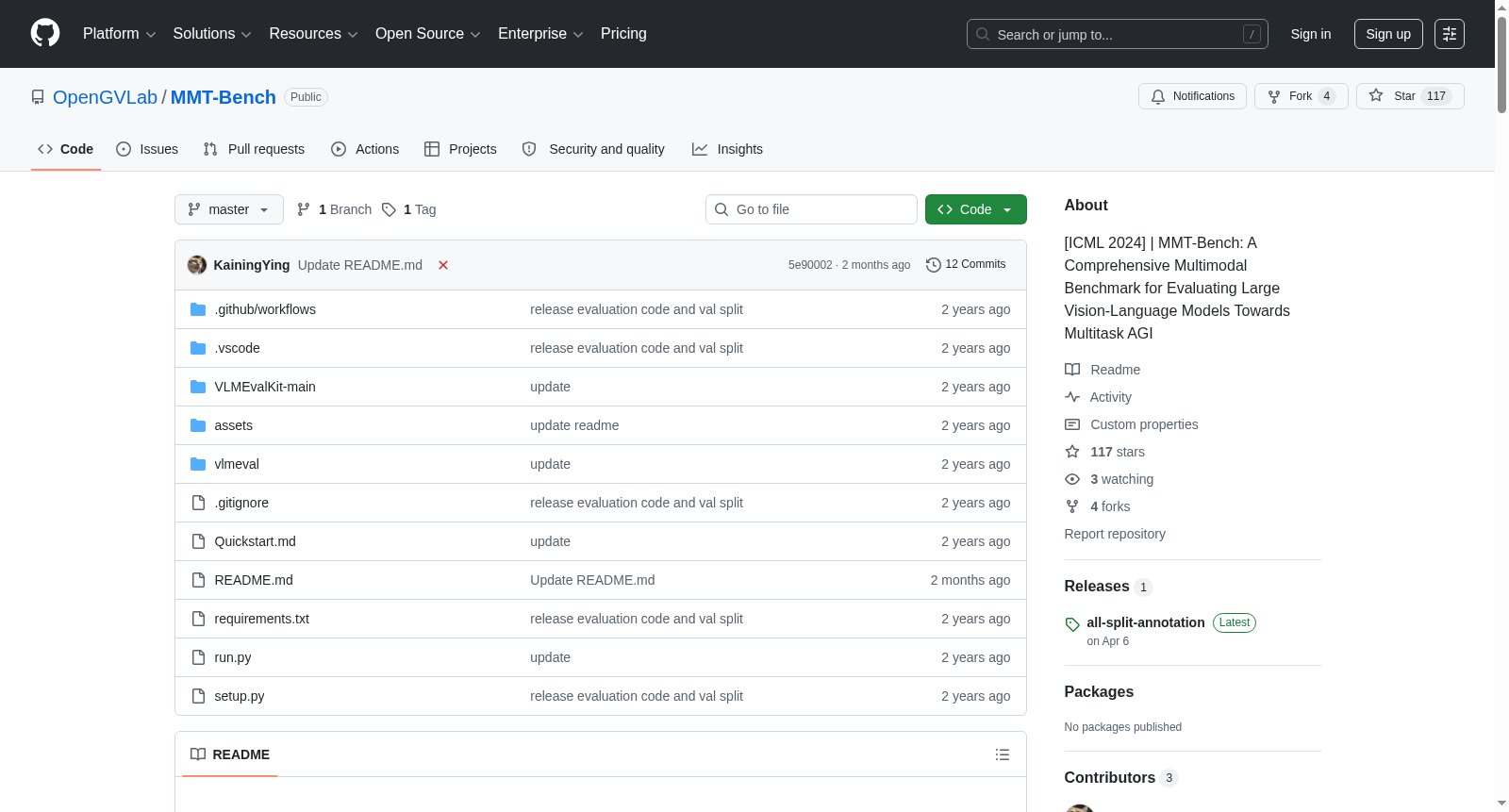The image size is (1509, 812).
Task: View the 1 Tag link
Action: click(x=409, y=209)
